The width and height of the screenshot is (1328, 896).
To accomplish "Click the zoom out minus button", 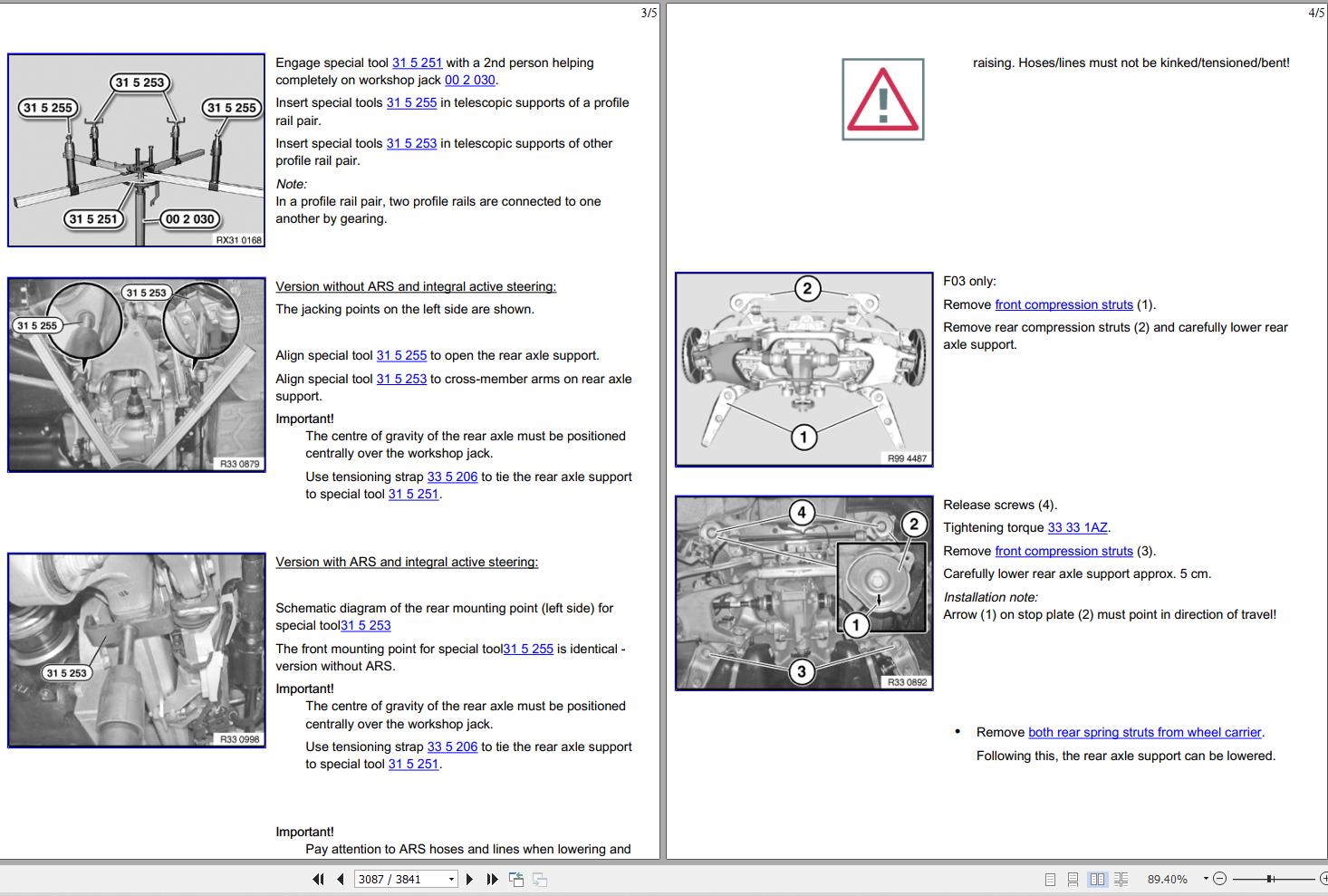I will (x=1219, y=879).
